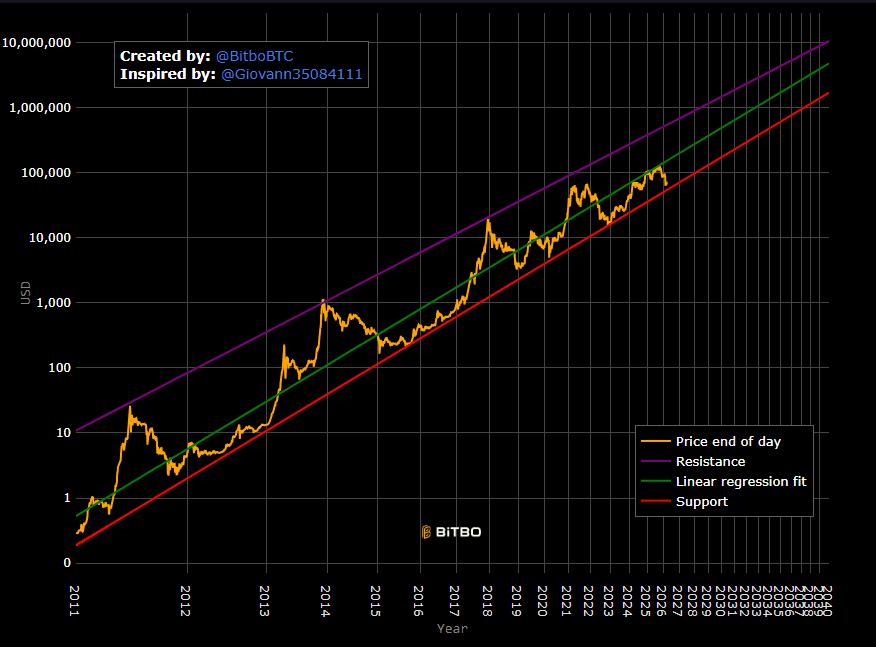The height and width of the screenshot is (647, 876).
Task: Click the red Support line swatch in the legend
Action: [656, 501]
